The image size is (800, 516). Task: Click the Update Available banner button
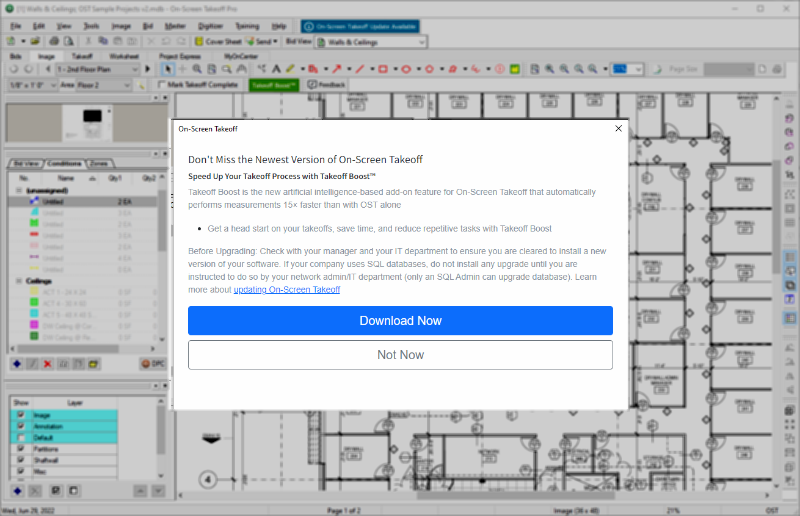[x=360, y=27]
